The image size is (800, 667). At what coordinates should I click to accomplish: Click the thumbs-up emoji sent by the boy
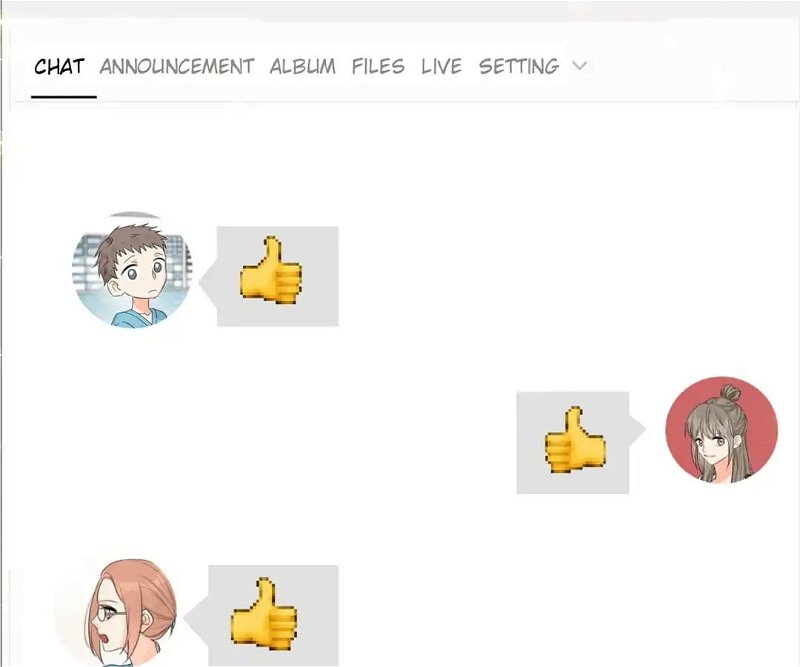coord(271,270)
